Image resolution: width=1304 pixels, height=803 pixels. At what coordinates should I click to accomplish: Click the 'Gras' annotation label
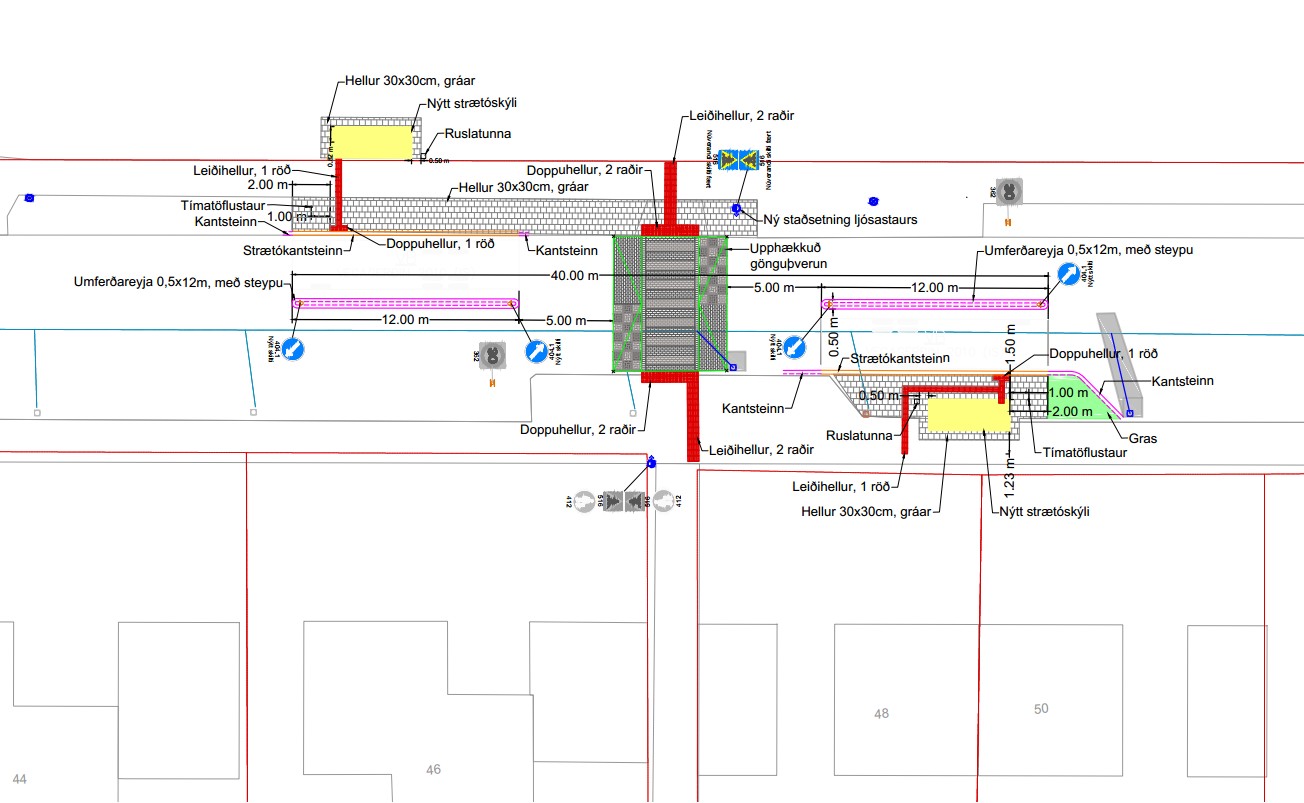1143,438
